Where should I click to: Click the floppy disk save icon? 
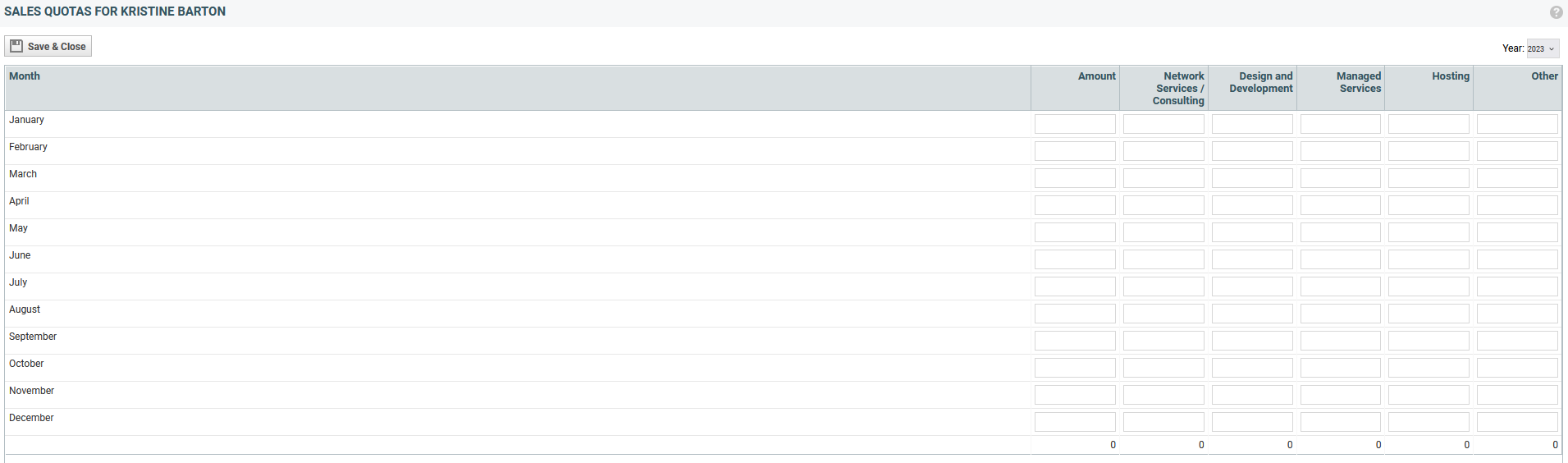pyautogui.click(x=16, y=46)
